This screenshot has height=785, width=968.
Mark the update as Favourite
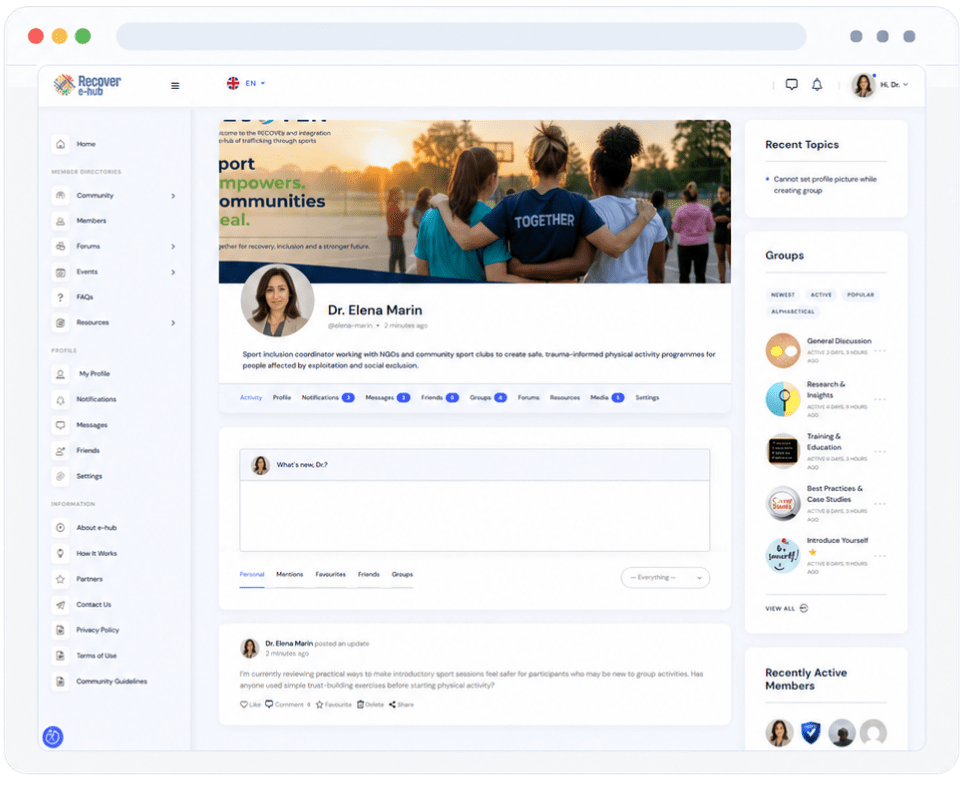(334, 705)
